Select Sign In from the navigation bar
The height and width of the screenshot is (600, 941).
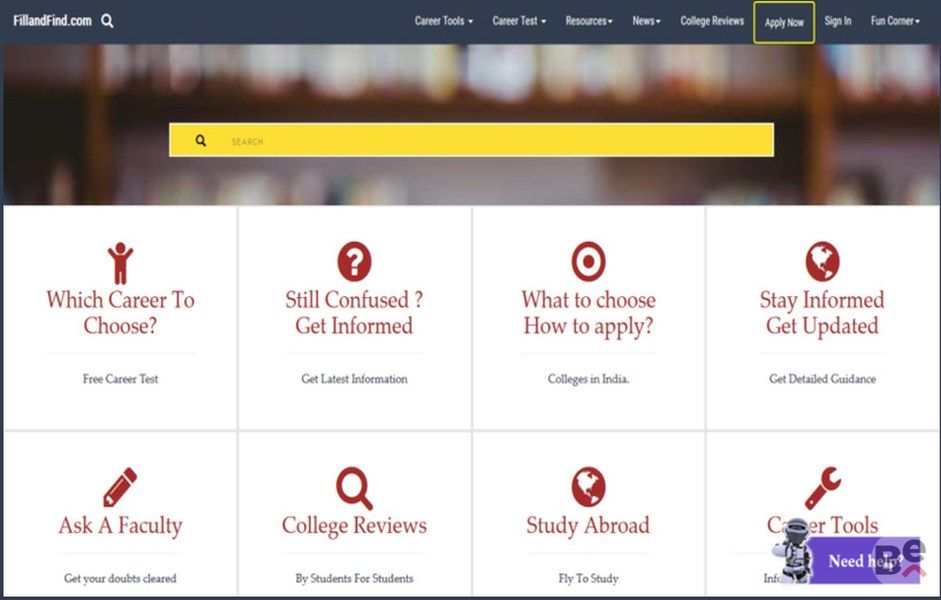[838, 21]
